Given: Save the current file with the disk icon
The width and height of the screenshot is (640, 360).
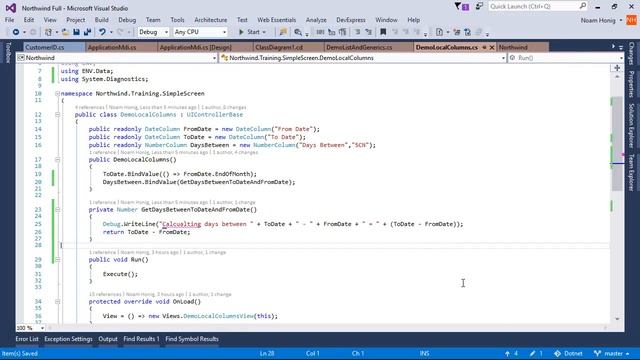Looking at the screenshot, I should click(76, 32).
